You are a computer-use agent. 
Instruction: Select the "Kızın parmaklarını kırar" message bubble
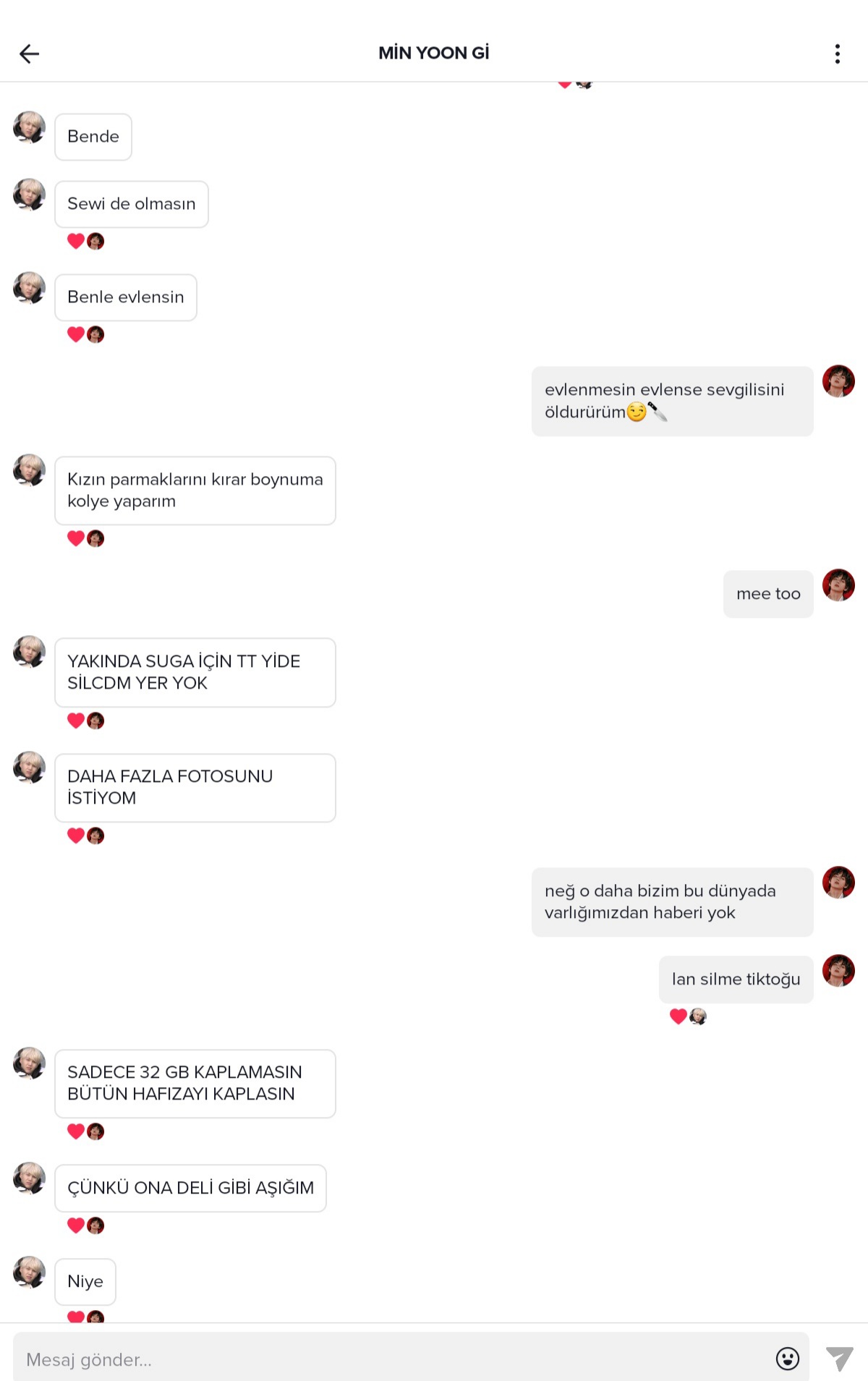(x=195, y=490)
